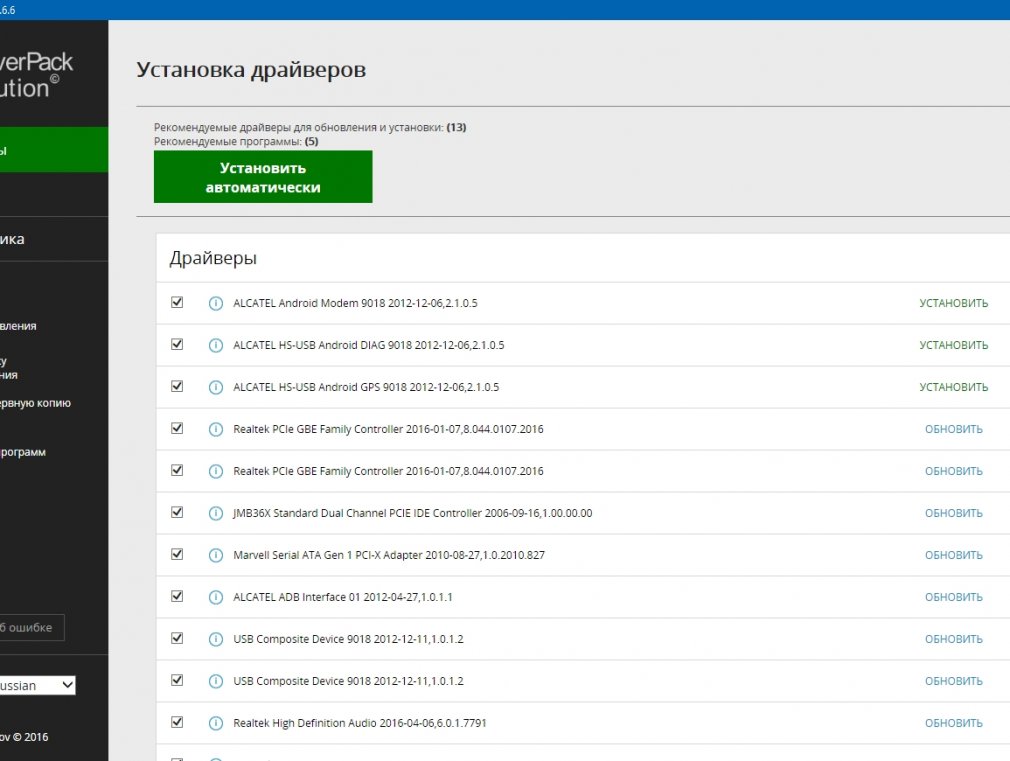This screenshot has height=761, width=1010.
Task: Click УСТАНОВИТЬ for ALCATEL HS-USB Android GPS
Action: (x=953, y=387)
